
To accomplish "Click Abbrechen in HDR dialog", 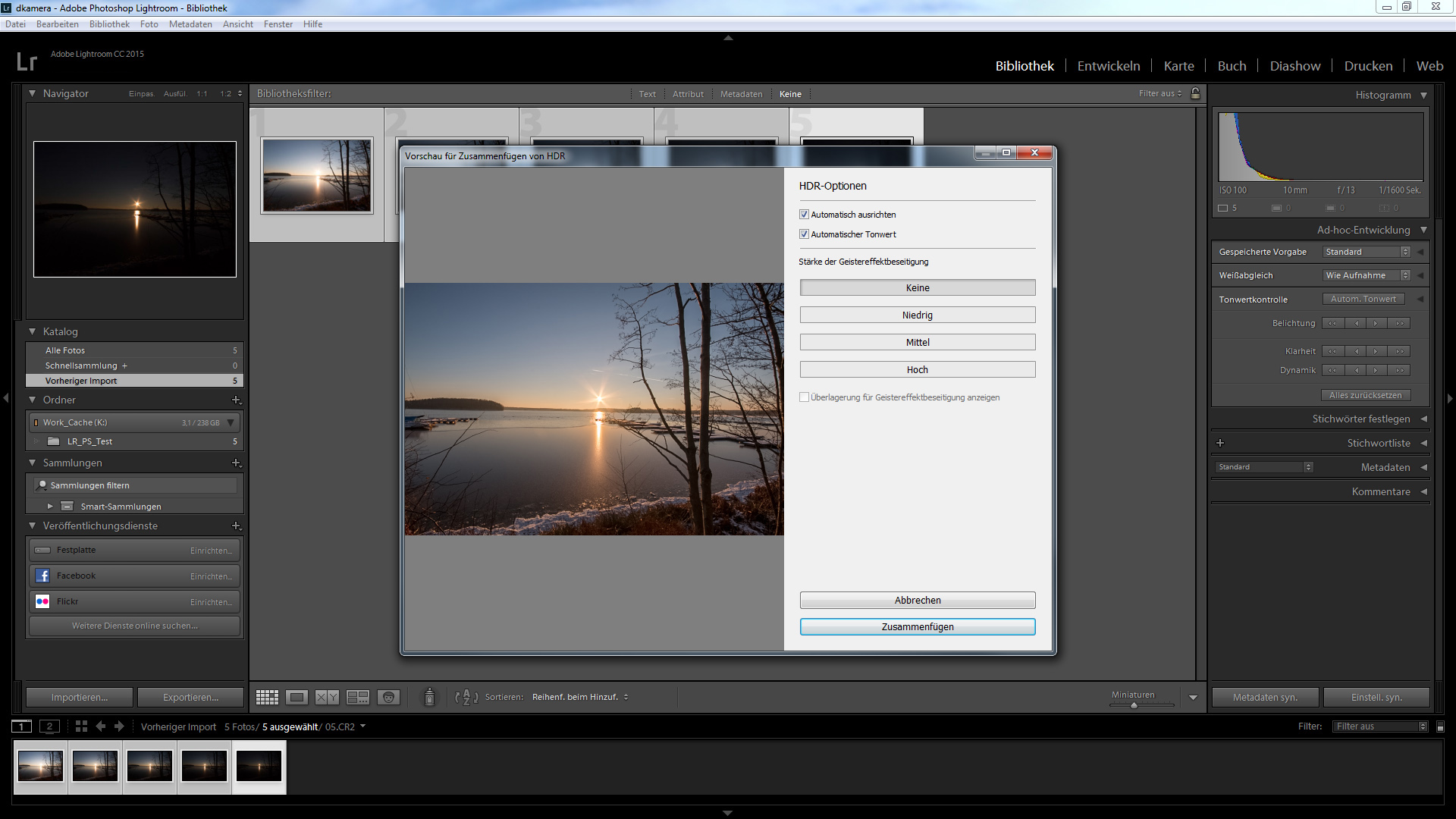I will point(918,601).
